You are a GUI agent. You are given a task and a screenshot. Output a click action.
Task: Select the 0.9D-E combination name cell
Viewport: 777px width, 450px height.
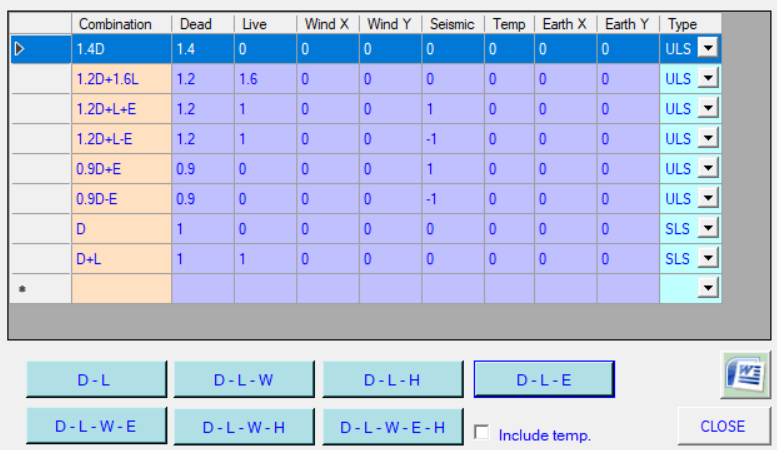point(121,199)
